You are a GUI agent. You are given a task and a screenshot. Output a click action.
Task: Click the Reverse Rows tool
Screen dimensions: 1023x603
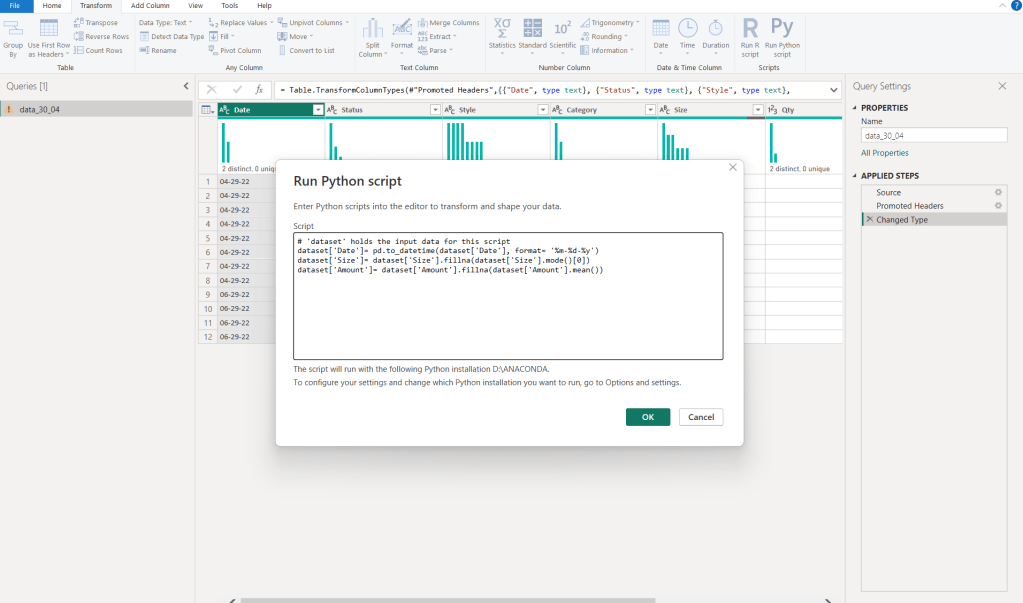click(106, 36)
